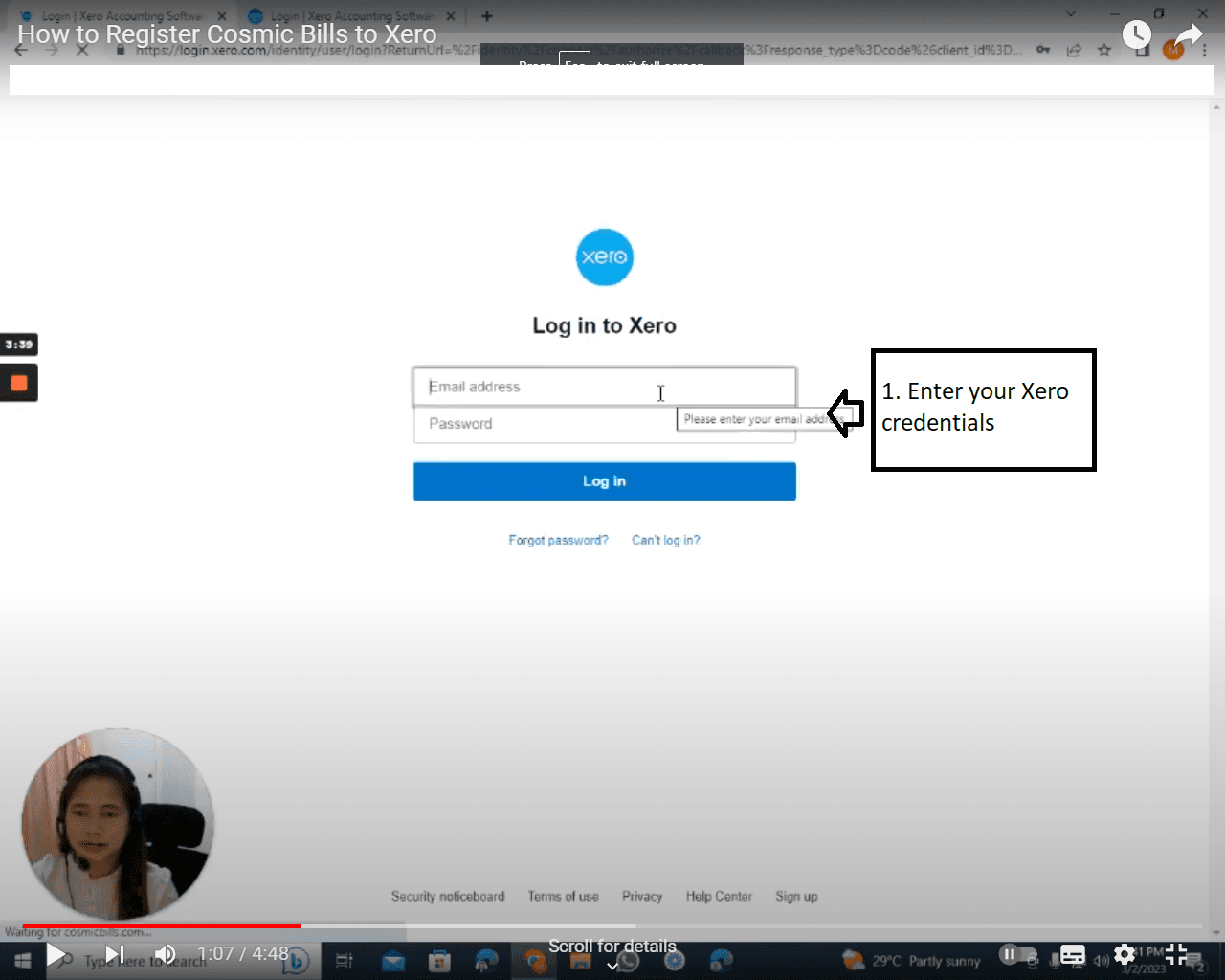Open a new browser tab
The width and height of the screenshot is (1225, 980).
pyautogui.click(x=487, y=16)
